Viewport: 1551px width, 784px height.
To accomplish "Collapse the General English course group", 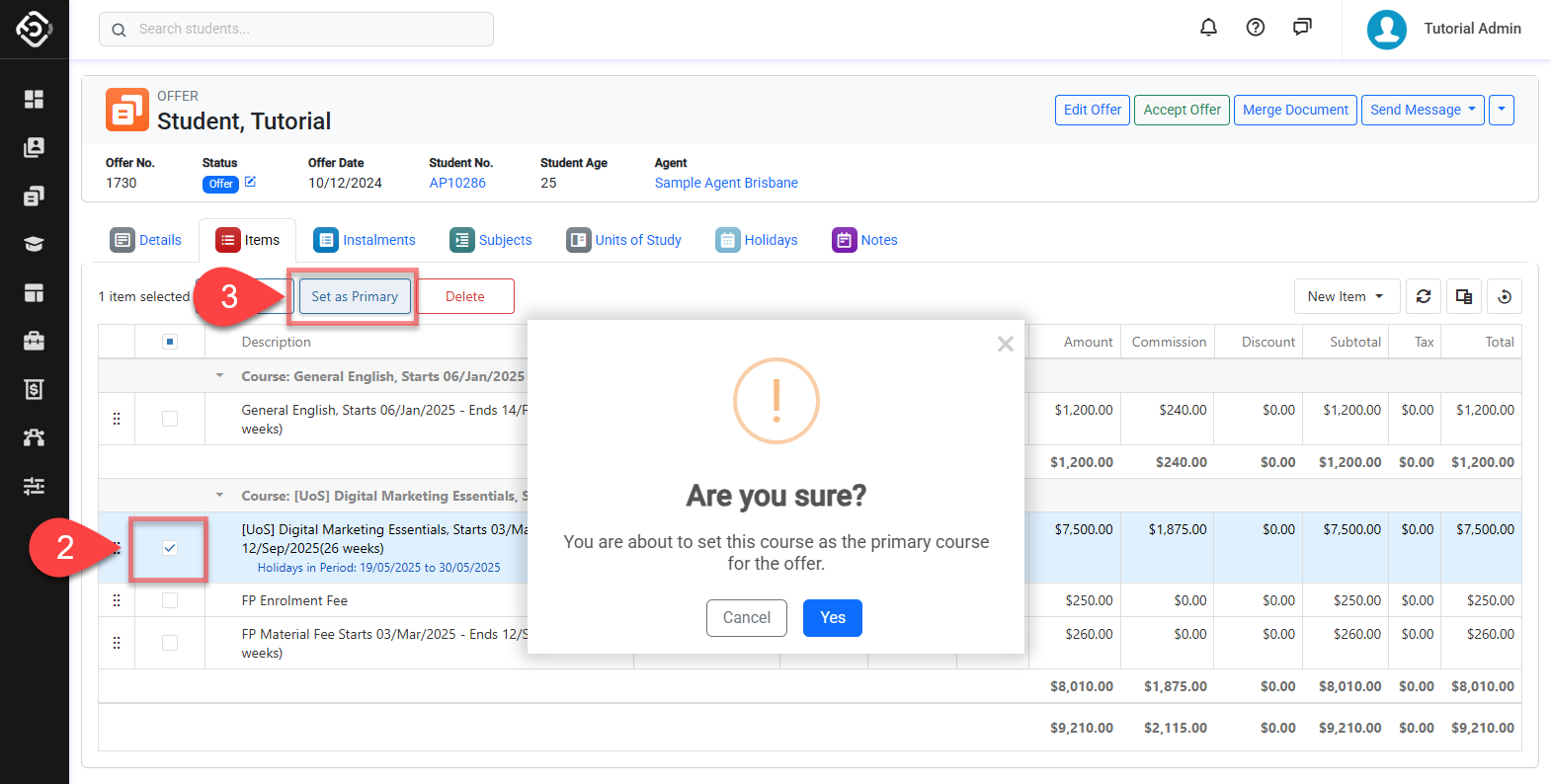I will click(220, 376).
